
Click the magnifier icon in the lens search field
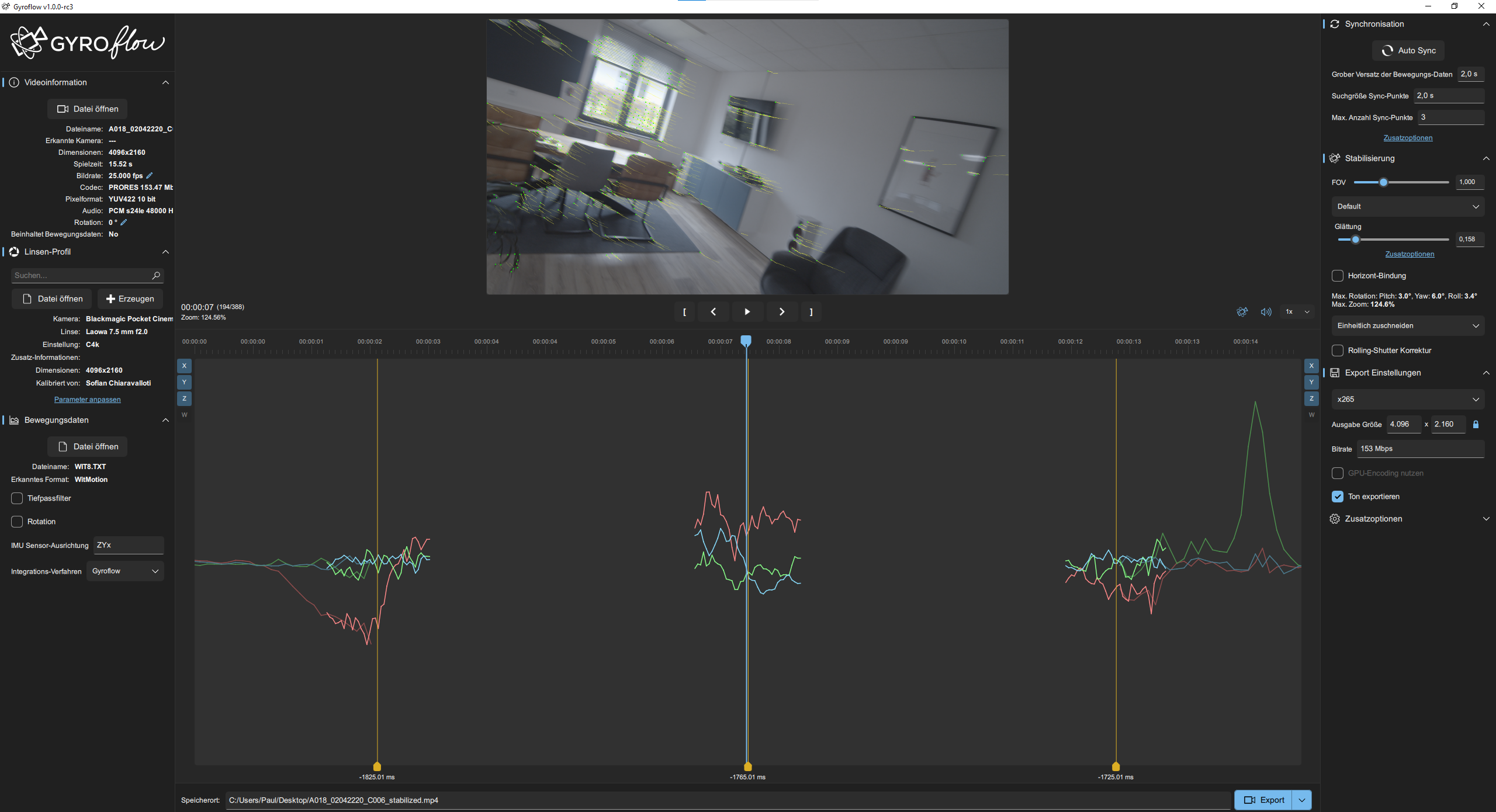[156, 275]
